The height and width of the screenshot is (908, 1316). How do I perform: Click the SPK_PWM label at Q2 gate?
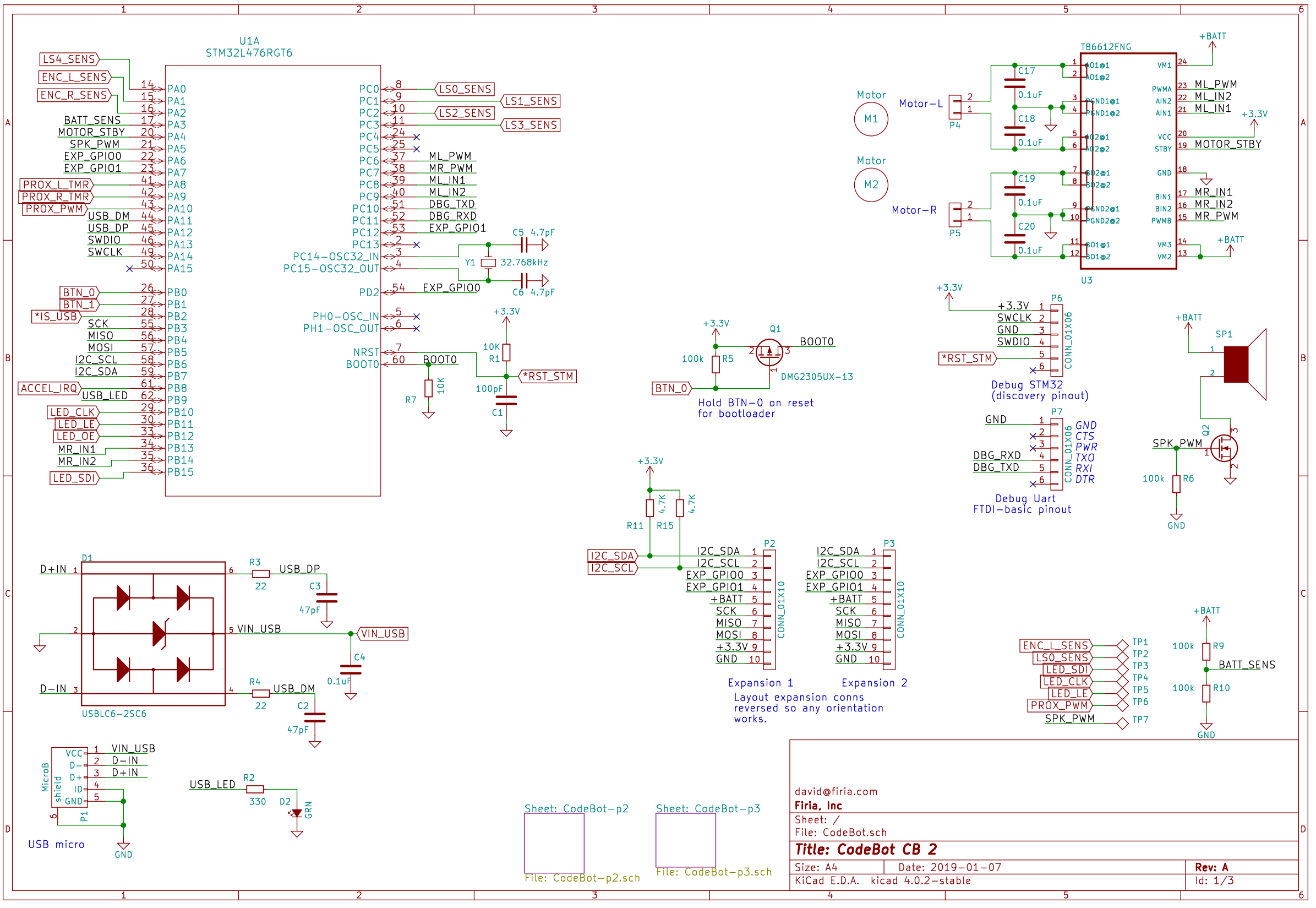[x=1177, y=443]
